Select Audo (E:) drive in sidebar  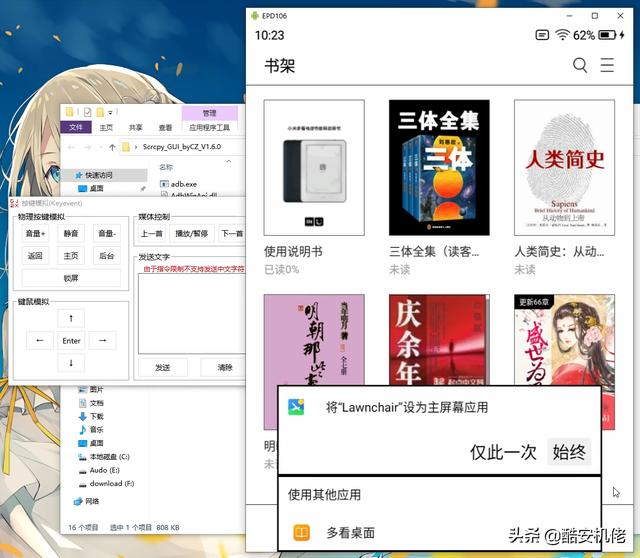(x=99, y=470)
